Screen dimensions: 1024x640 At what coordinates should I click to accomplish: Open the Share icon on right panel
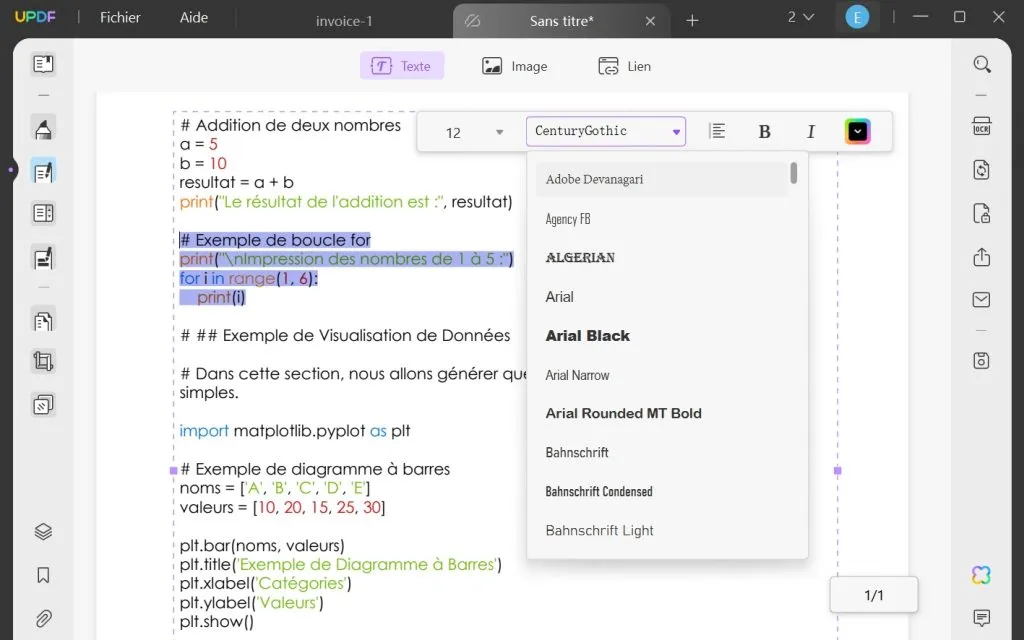(981, 257)
